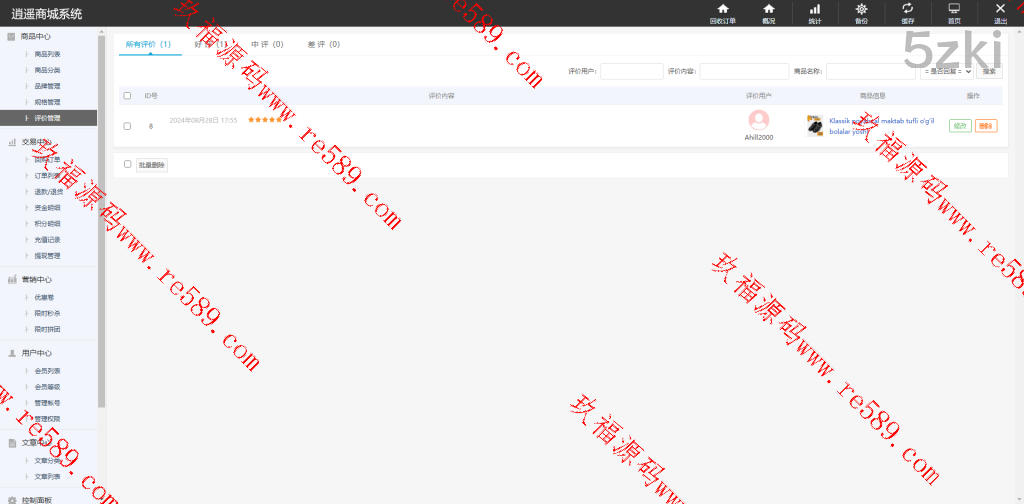Tick the checkbox beside 批量删除
Image resolution: width=1024 pixels, height=504 pixels.
click(x=127, y=164)
